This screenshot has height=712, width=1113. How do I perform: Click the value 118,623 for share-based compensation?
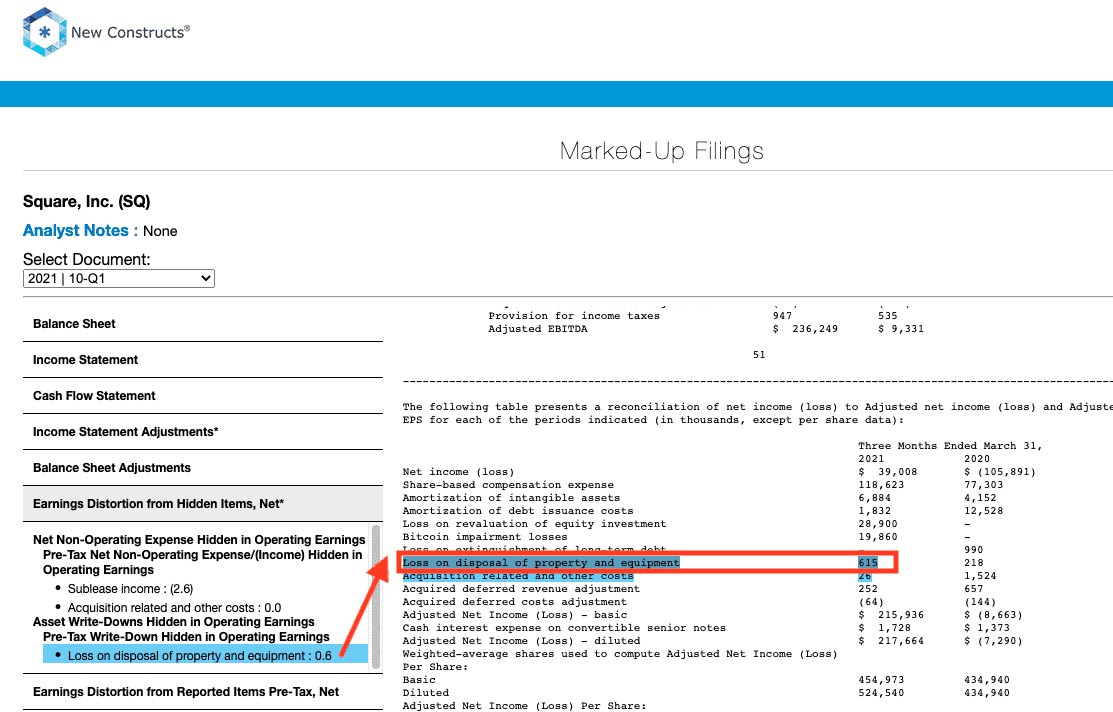pos(882,485)
